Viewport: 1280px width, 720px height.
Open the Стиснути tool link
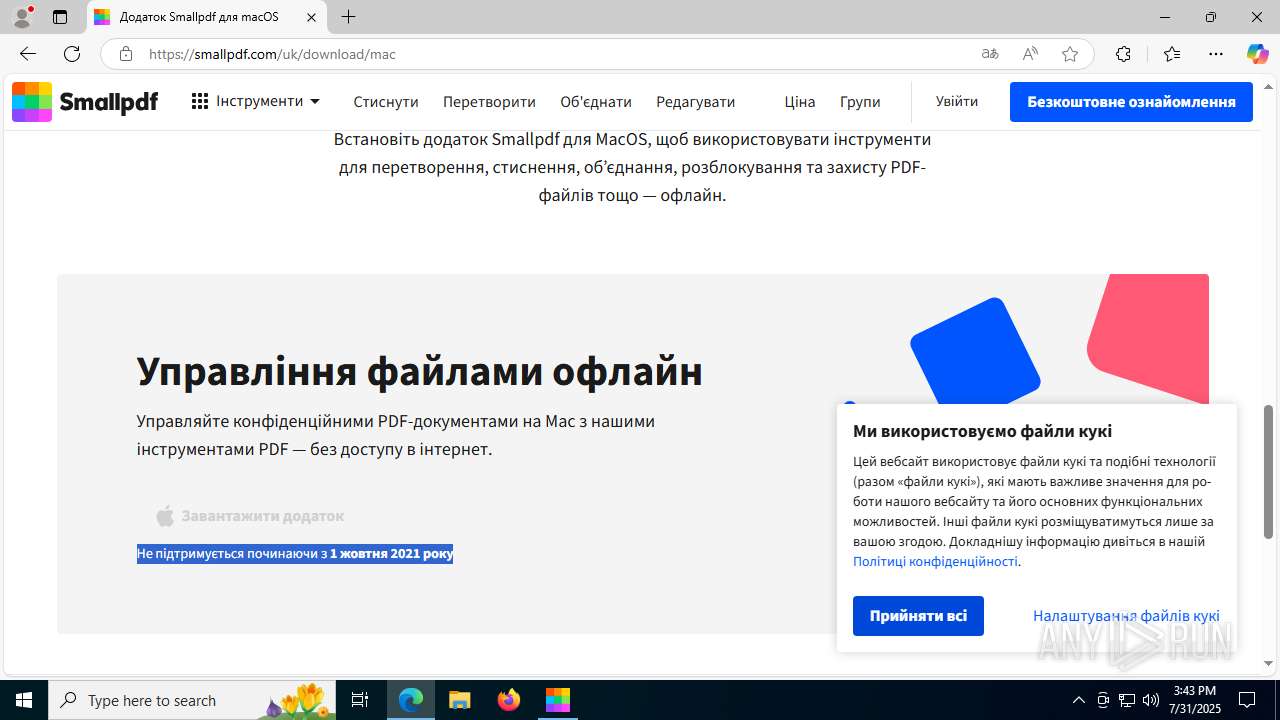pyautogui.click(x=386, y=102)
